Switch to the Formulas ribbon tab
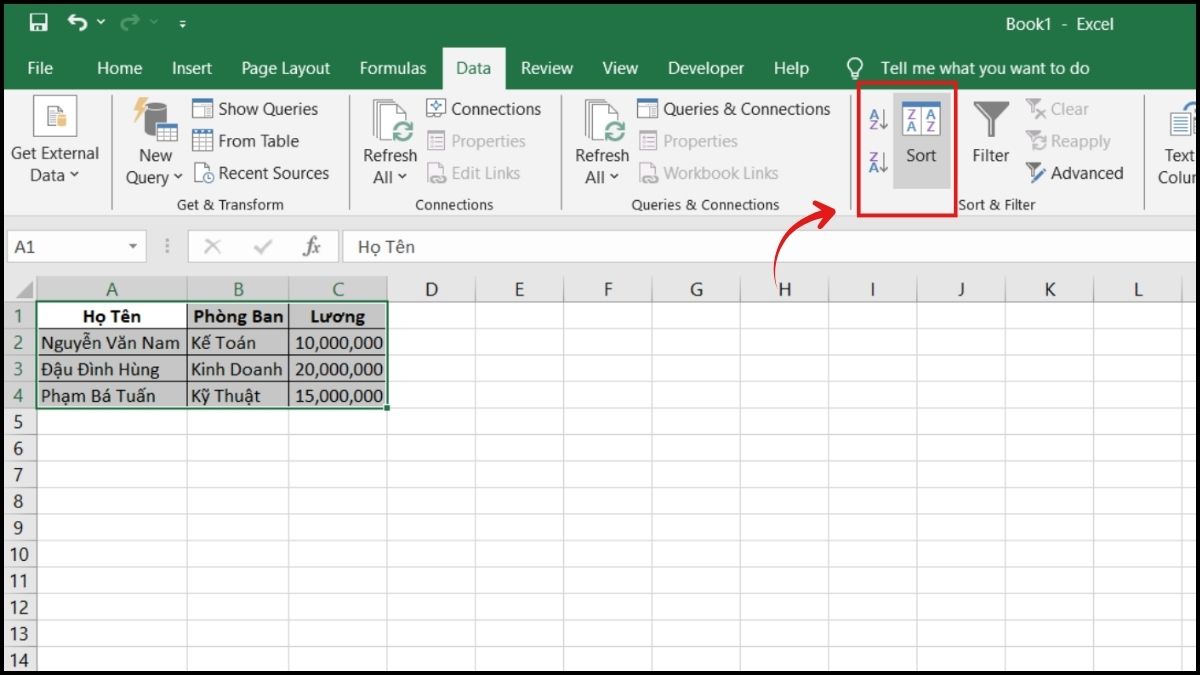 (x=392, y=68)
